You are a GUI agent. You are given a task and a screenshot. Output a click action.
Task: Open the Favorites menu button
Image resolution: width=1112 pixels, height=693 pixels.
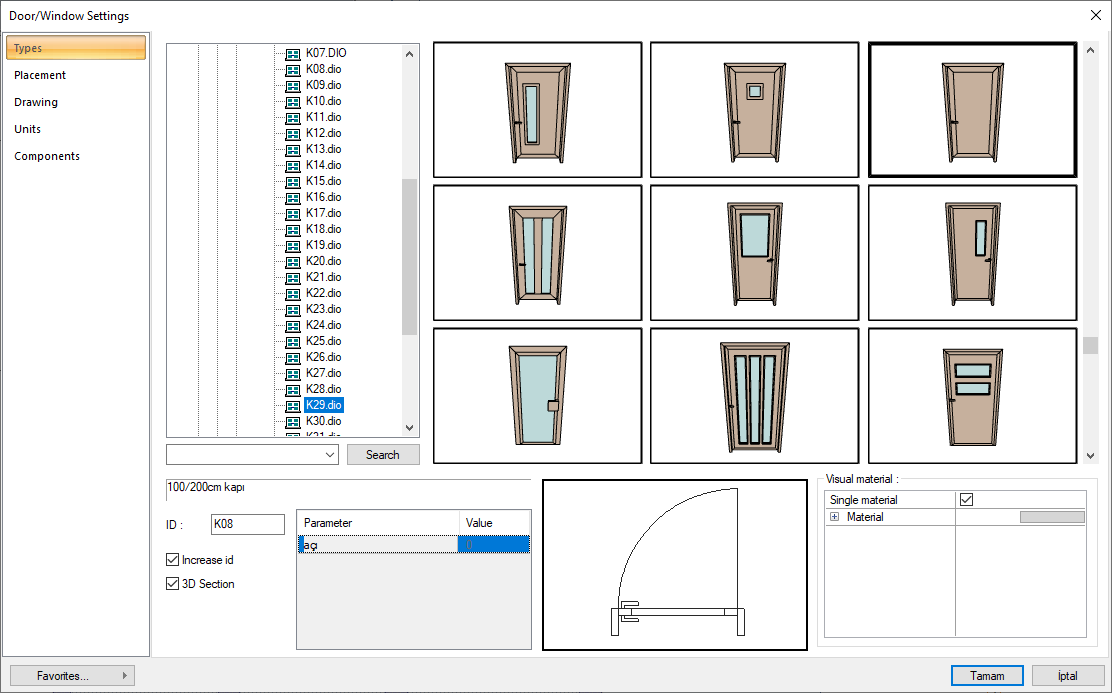(72, 676)
